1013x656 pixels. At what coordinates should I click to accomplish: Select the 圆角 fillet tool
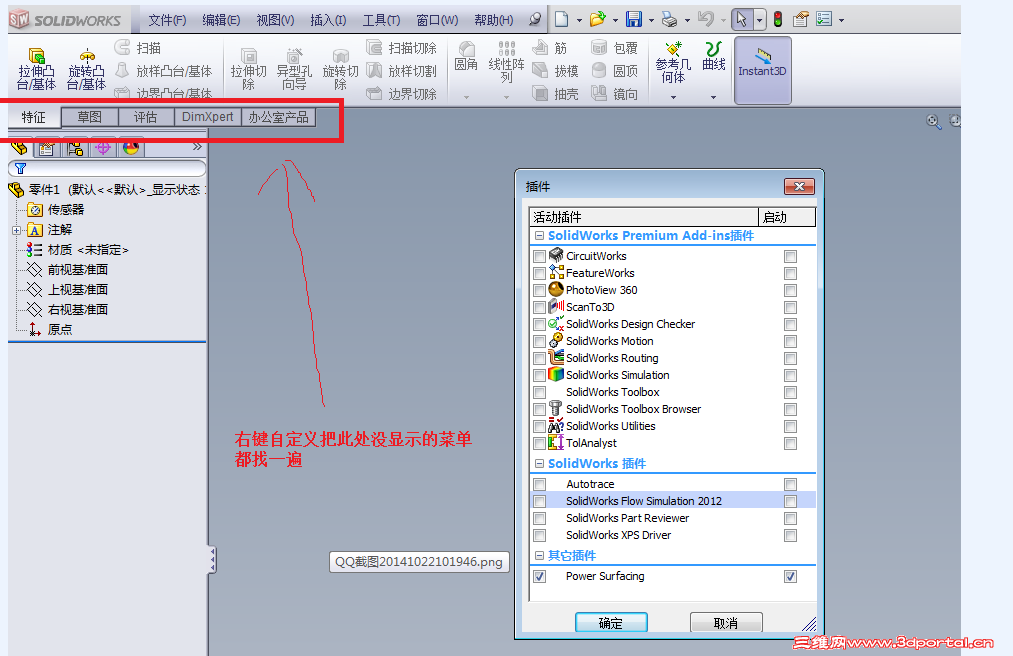pos(466,56)
